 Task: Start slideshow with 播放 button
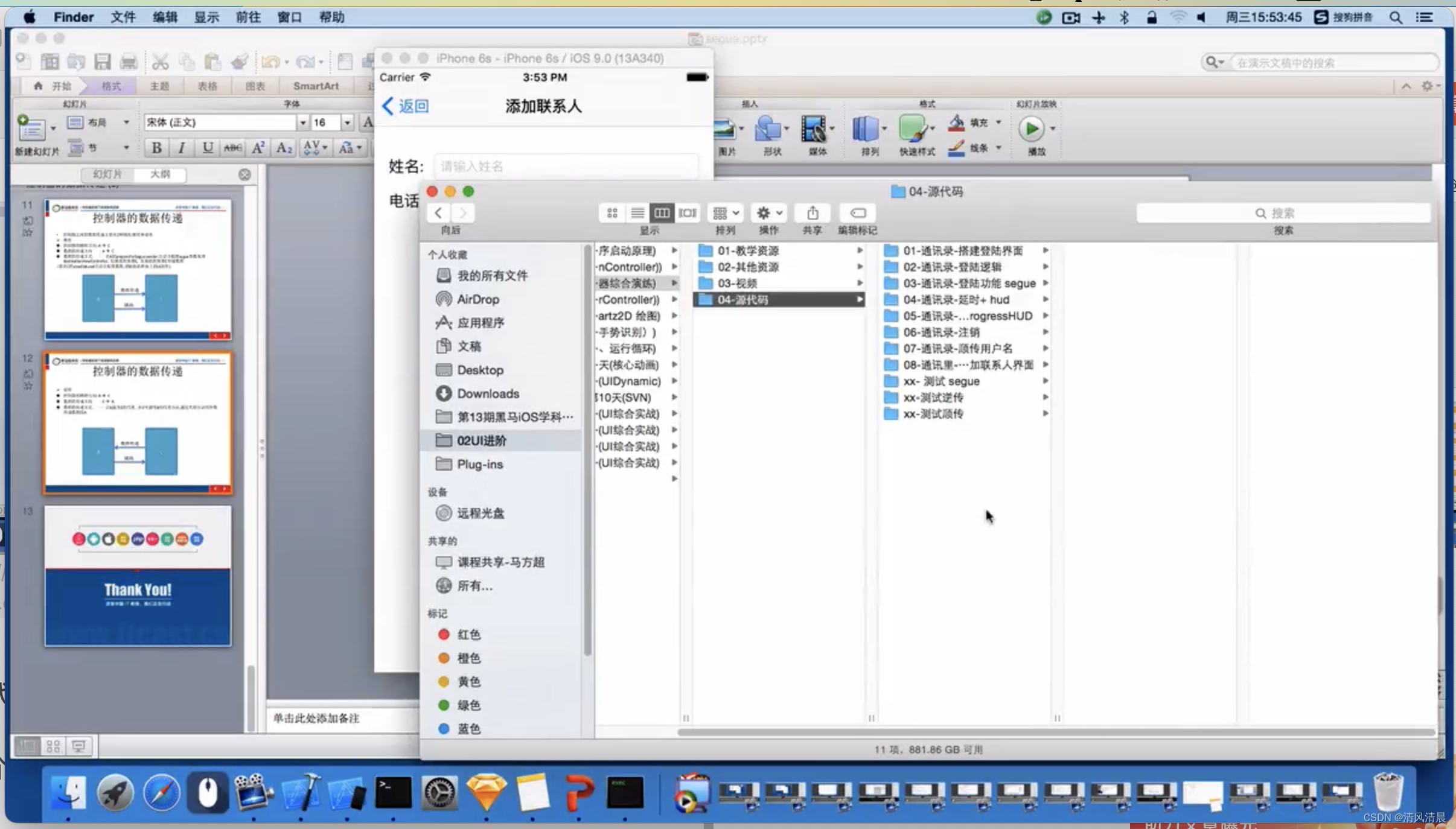[1036, 135]
